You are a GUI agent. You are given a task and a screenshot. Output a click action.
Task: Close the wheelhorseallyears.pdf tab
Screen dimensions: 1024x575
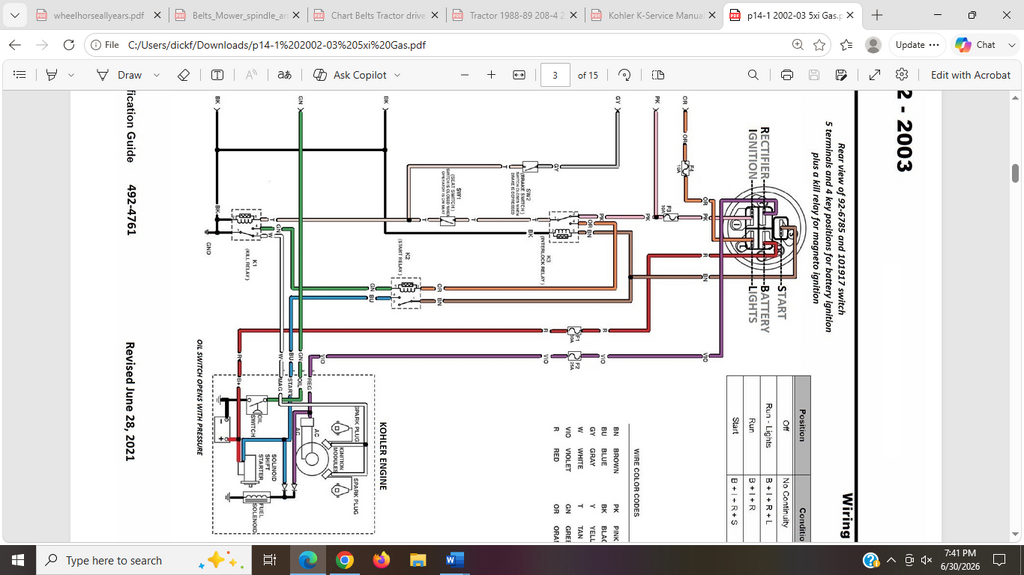pos(157,15)
